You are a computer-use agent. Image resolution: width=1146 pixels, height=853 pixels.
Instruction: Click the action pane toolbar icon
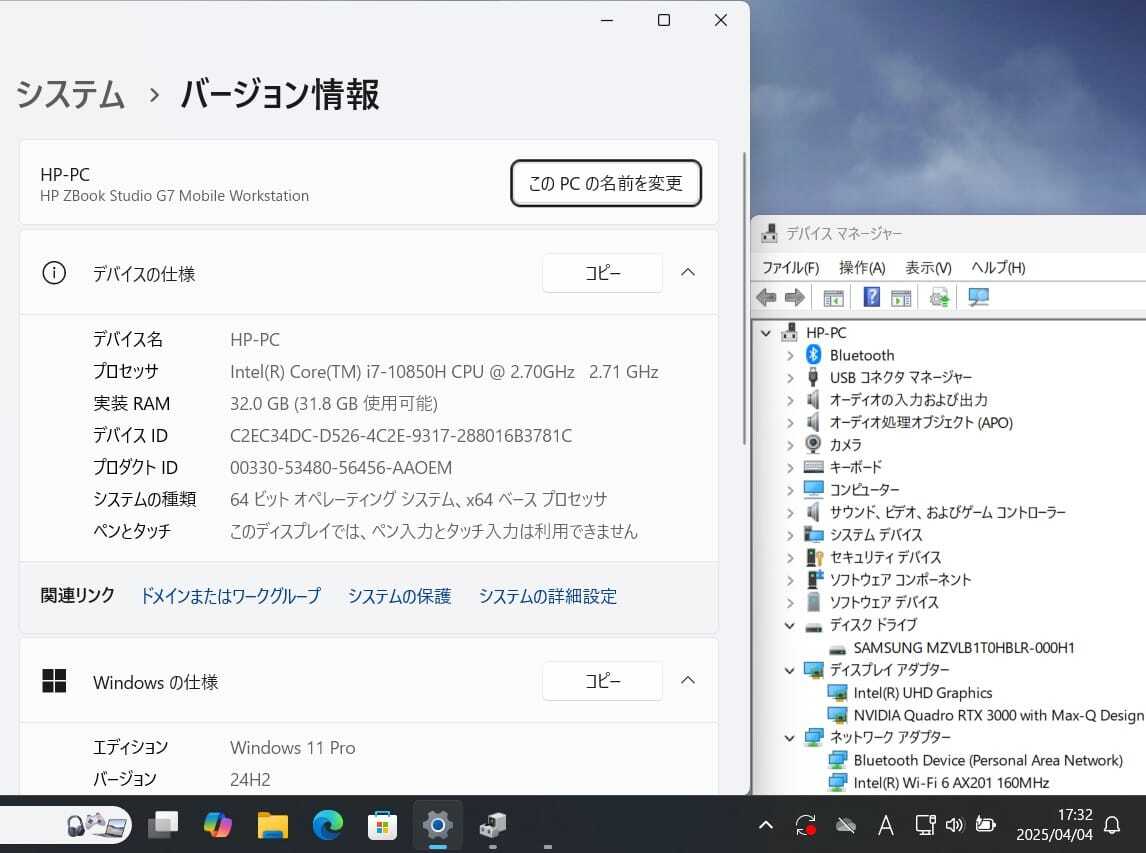[x=901, y=297]
